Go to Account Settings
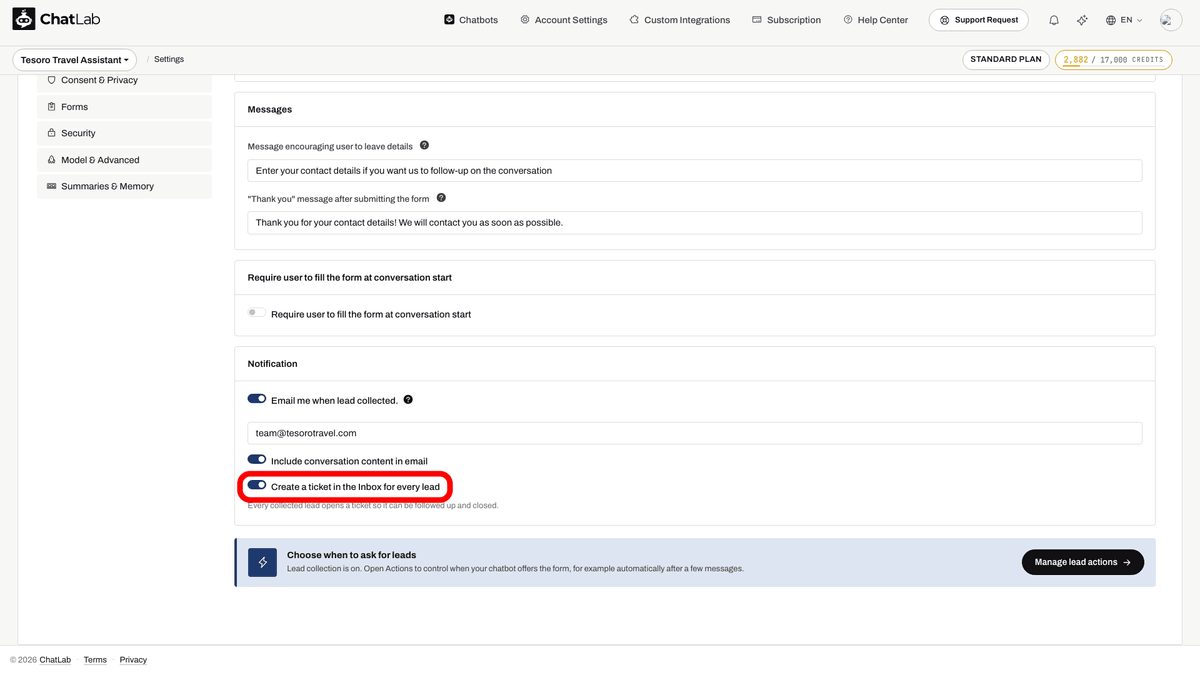 click(x=564, y=20)
